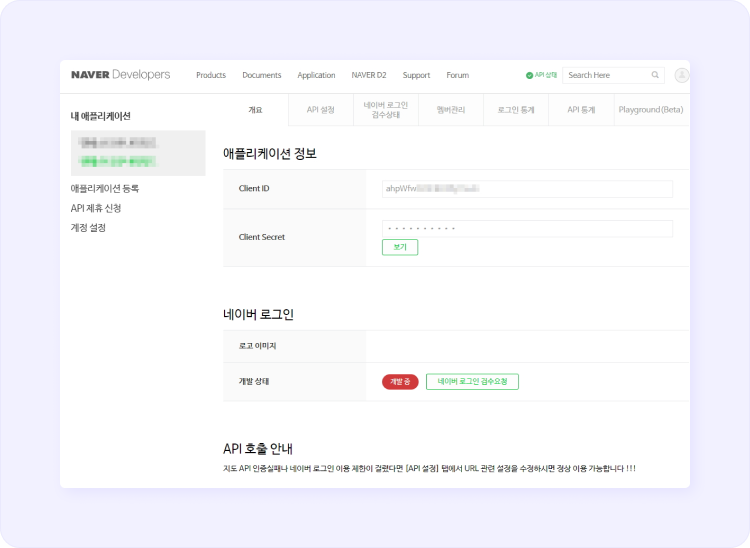Open 계정 설정 in the sidebar
750x548 pixels.
coord(88,228)
